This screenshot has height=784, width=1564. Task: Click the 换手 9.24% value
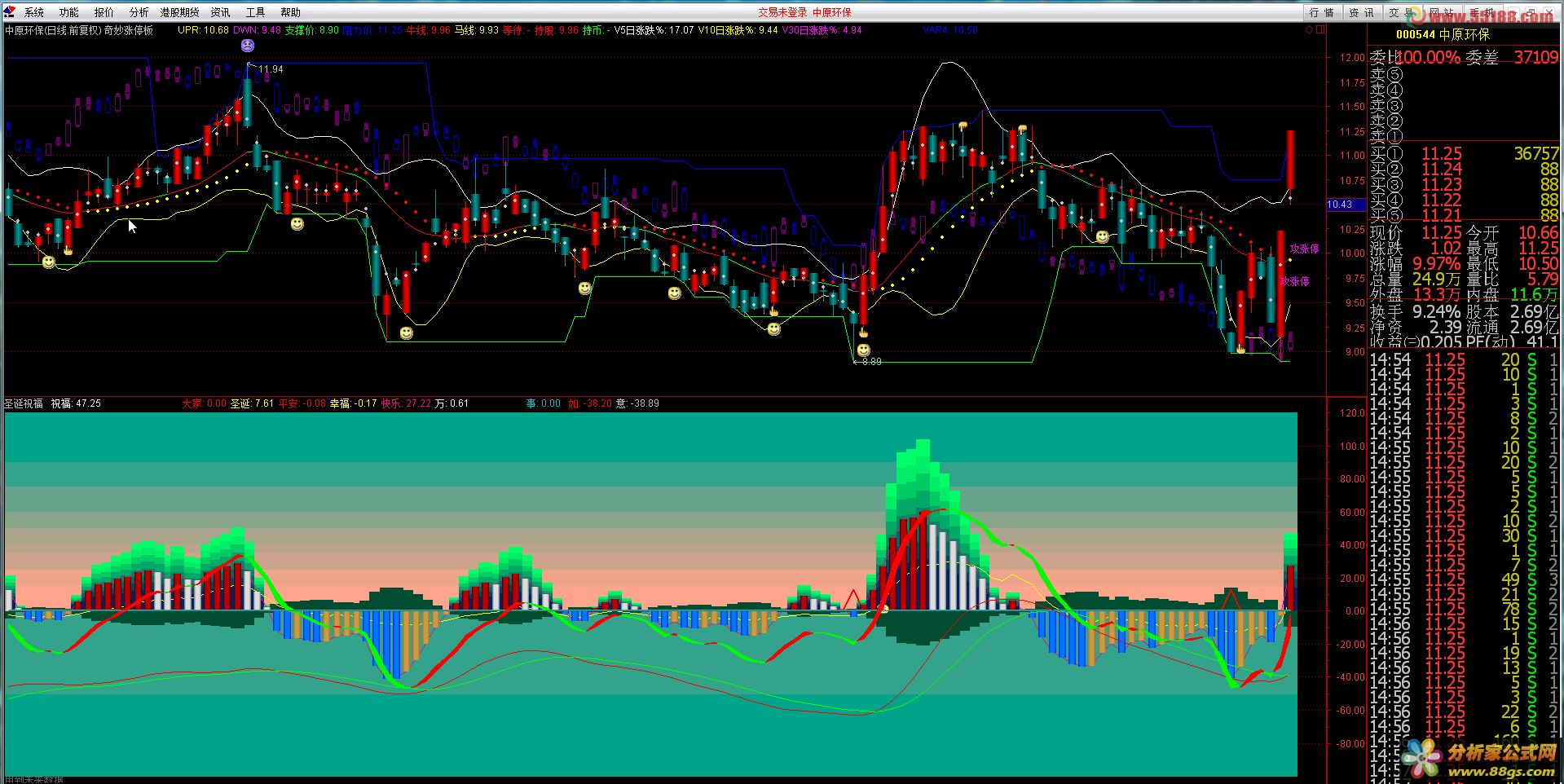tap(1436, 312)
